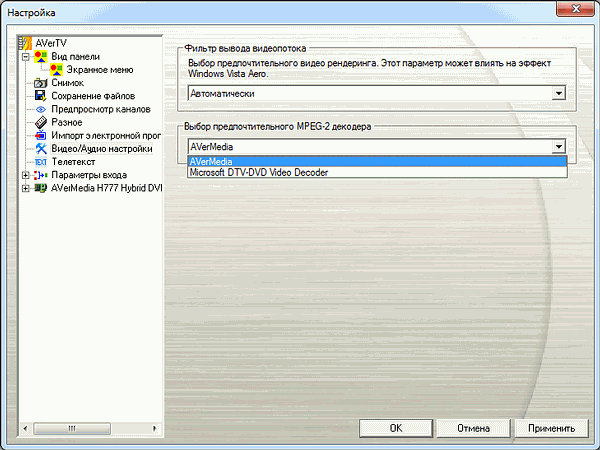600x450 pixels.
Task: Open the Сохранение файлов settings page
Action: pyautogui.click(x=93, y=96)
